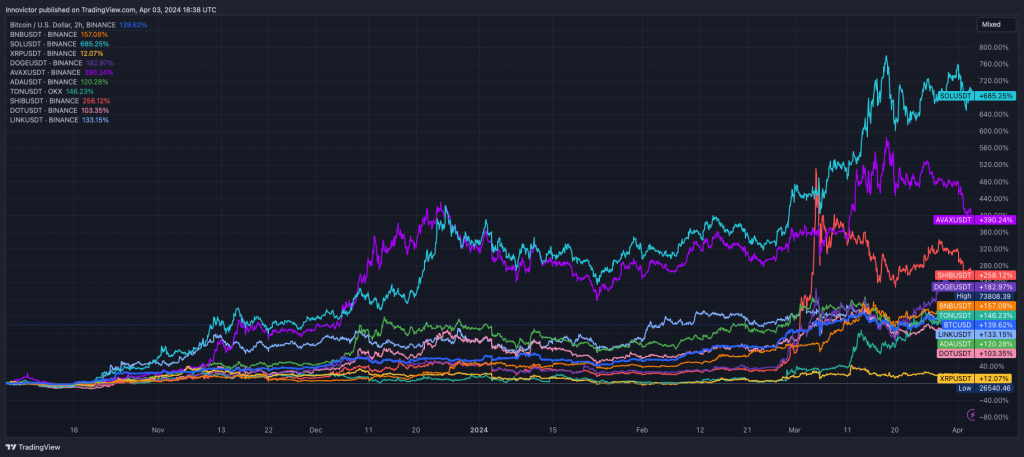This screenshot has width=1024, height=457.
Task: Click the Apr time axis label
Action: (x=958, y=430)
